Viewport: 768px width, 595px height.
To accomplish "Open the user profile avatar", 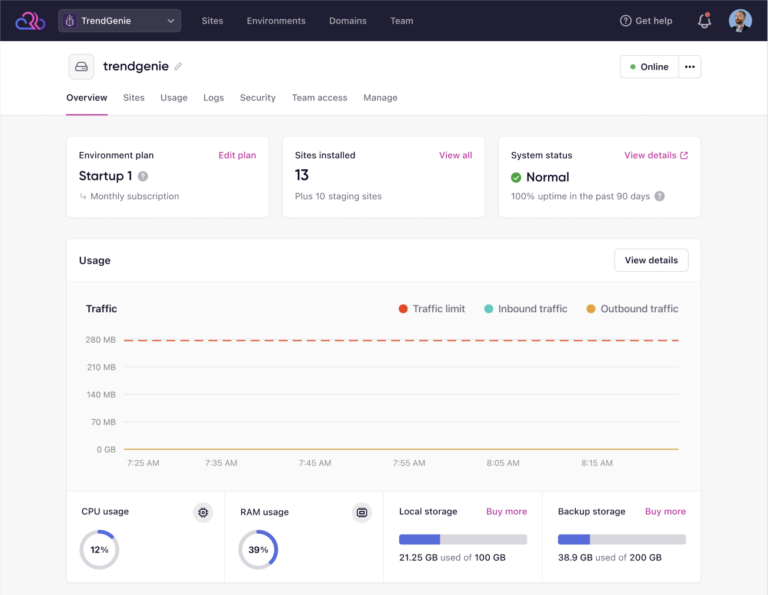I will [740, 21].
